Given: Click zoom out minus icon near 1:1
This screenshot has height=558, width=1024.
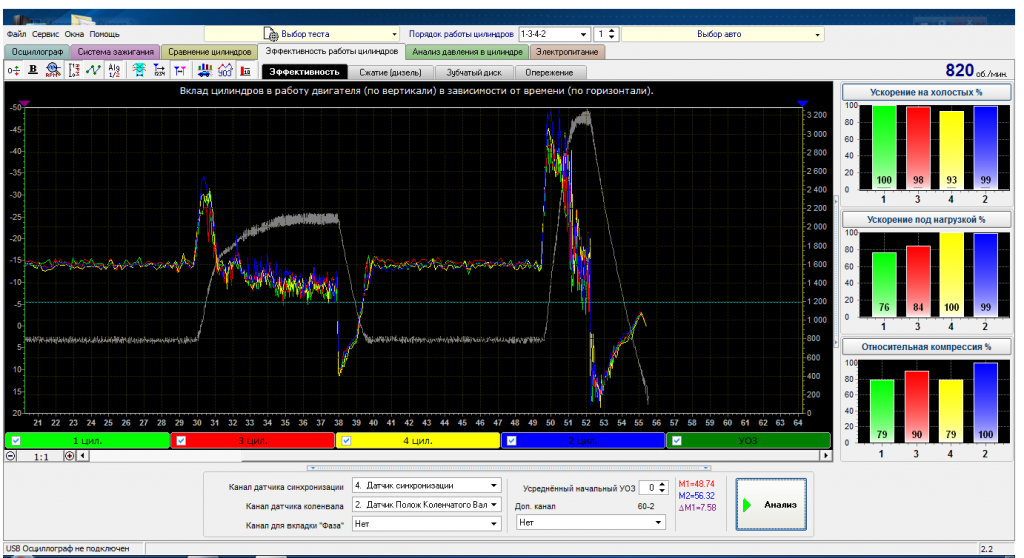Looking at the screenshot, I should [x=11, y=456].
